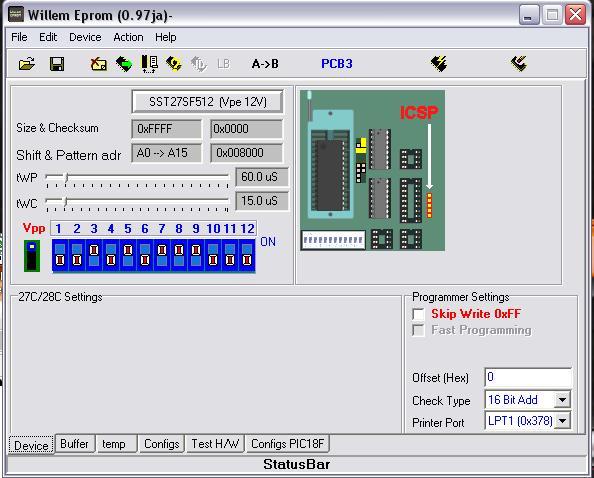Click the 0x0000 checksum field

click(x=246, y=129)
